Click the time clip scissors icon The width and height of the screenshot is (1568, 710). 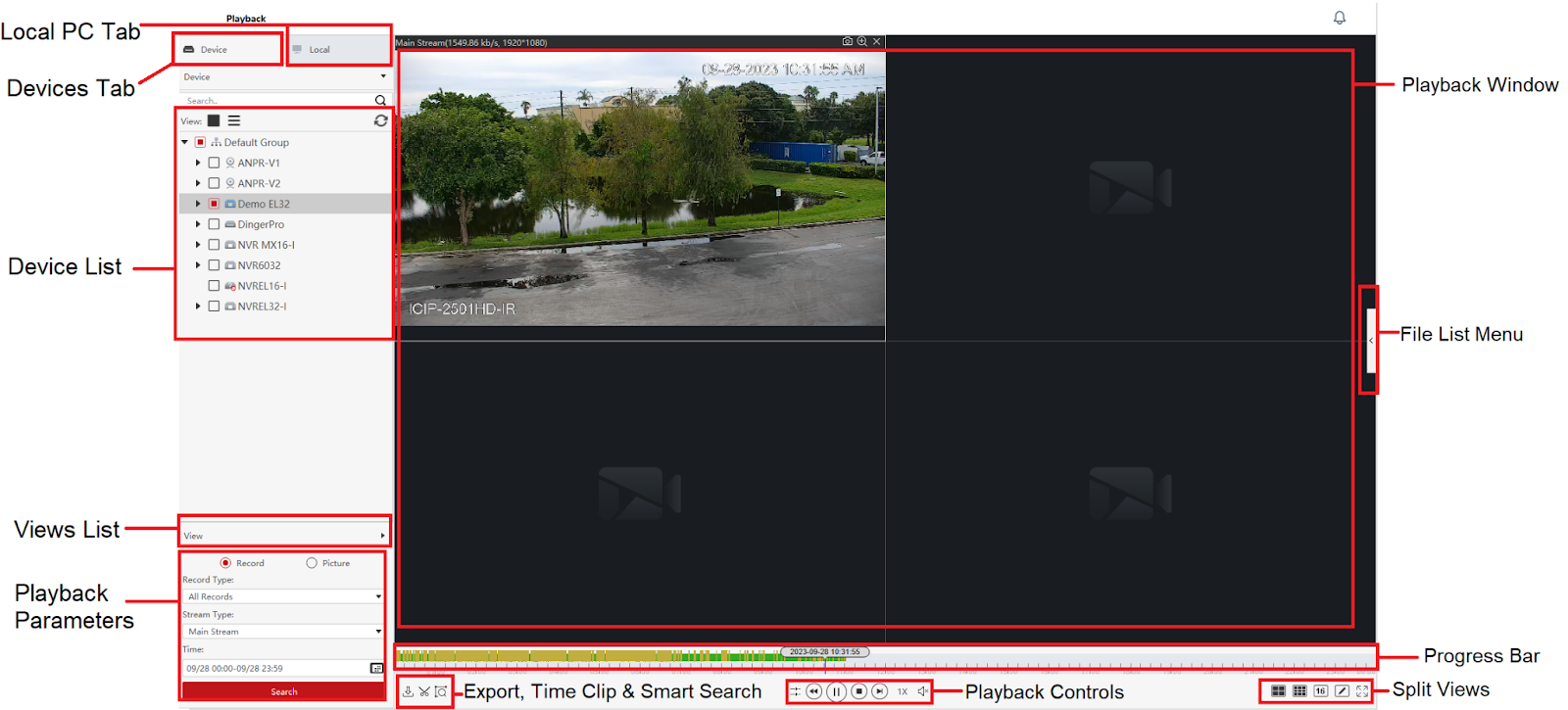pyautogui.click(x=424, y=691)
